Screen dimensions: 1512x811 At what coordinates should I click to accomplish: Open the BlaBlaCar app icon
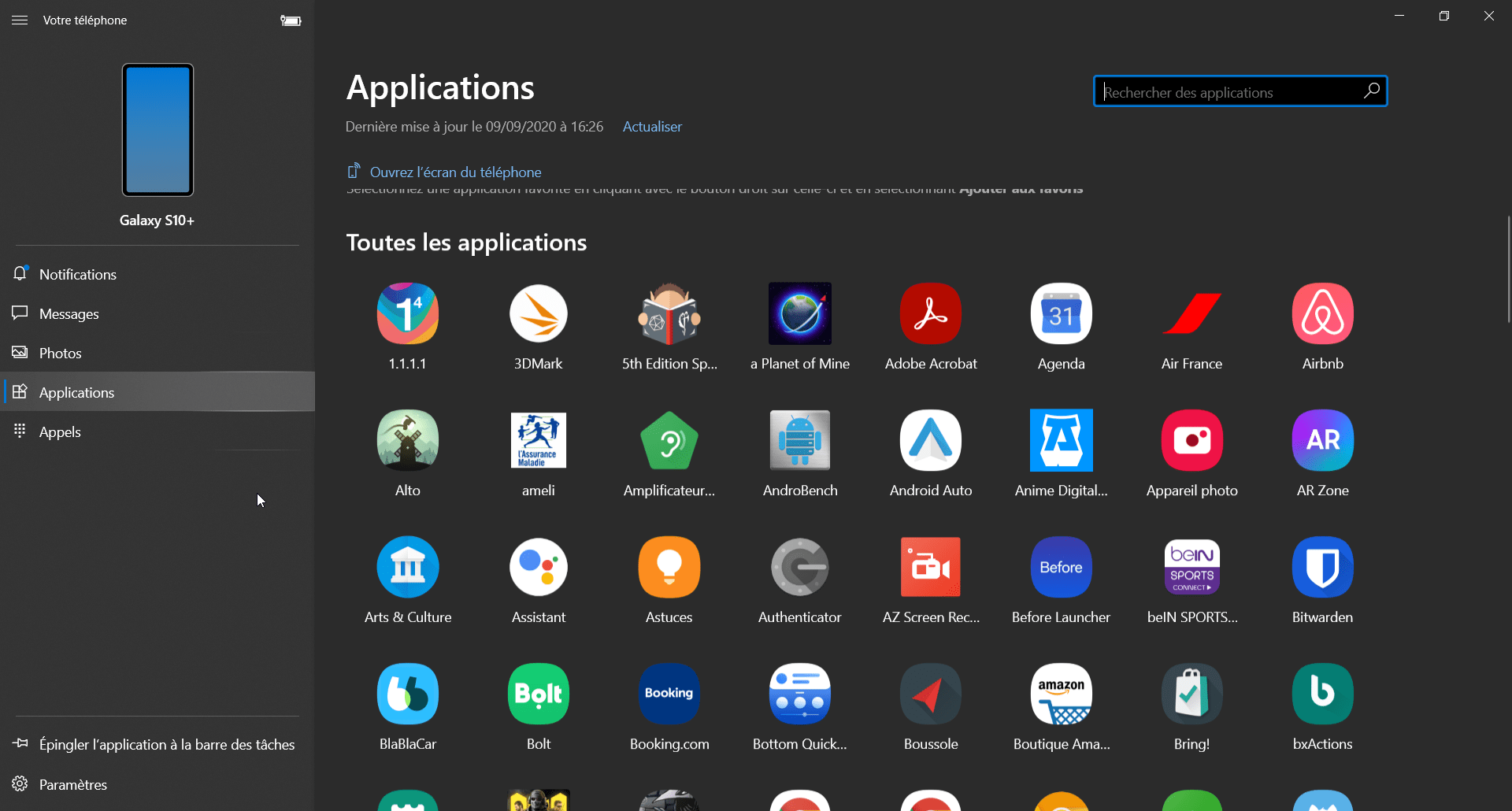point(407,694)
